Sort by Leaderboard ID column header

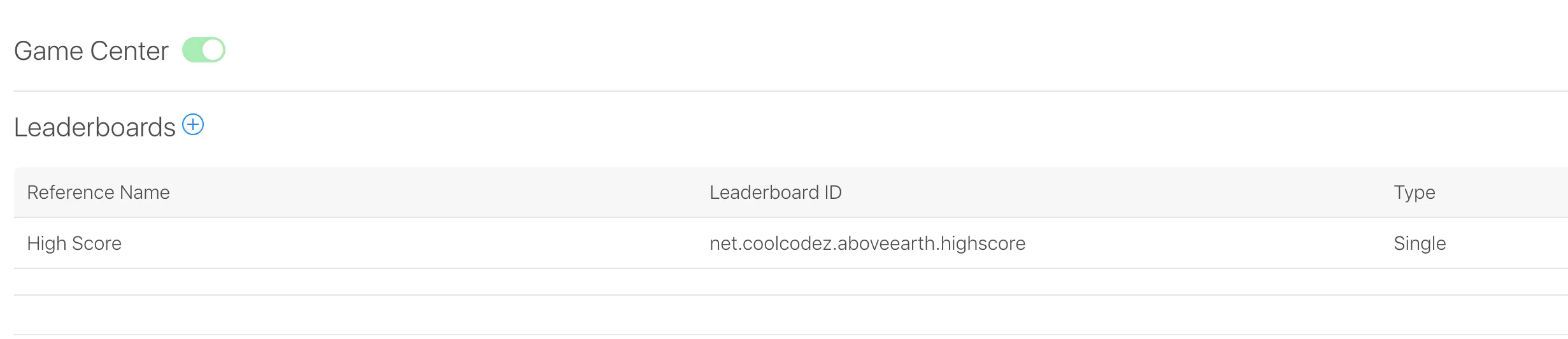(x=775, y=192)
